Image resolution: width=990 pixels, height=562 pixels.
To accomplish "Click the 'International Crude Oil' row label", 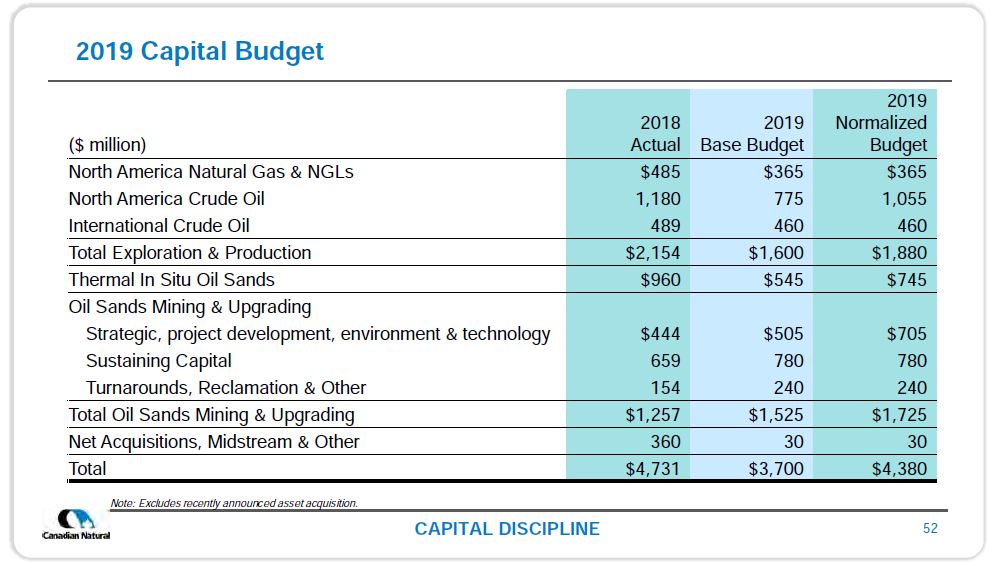I will coord(158,225).
